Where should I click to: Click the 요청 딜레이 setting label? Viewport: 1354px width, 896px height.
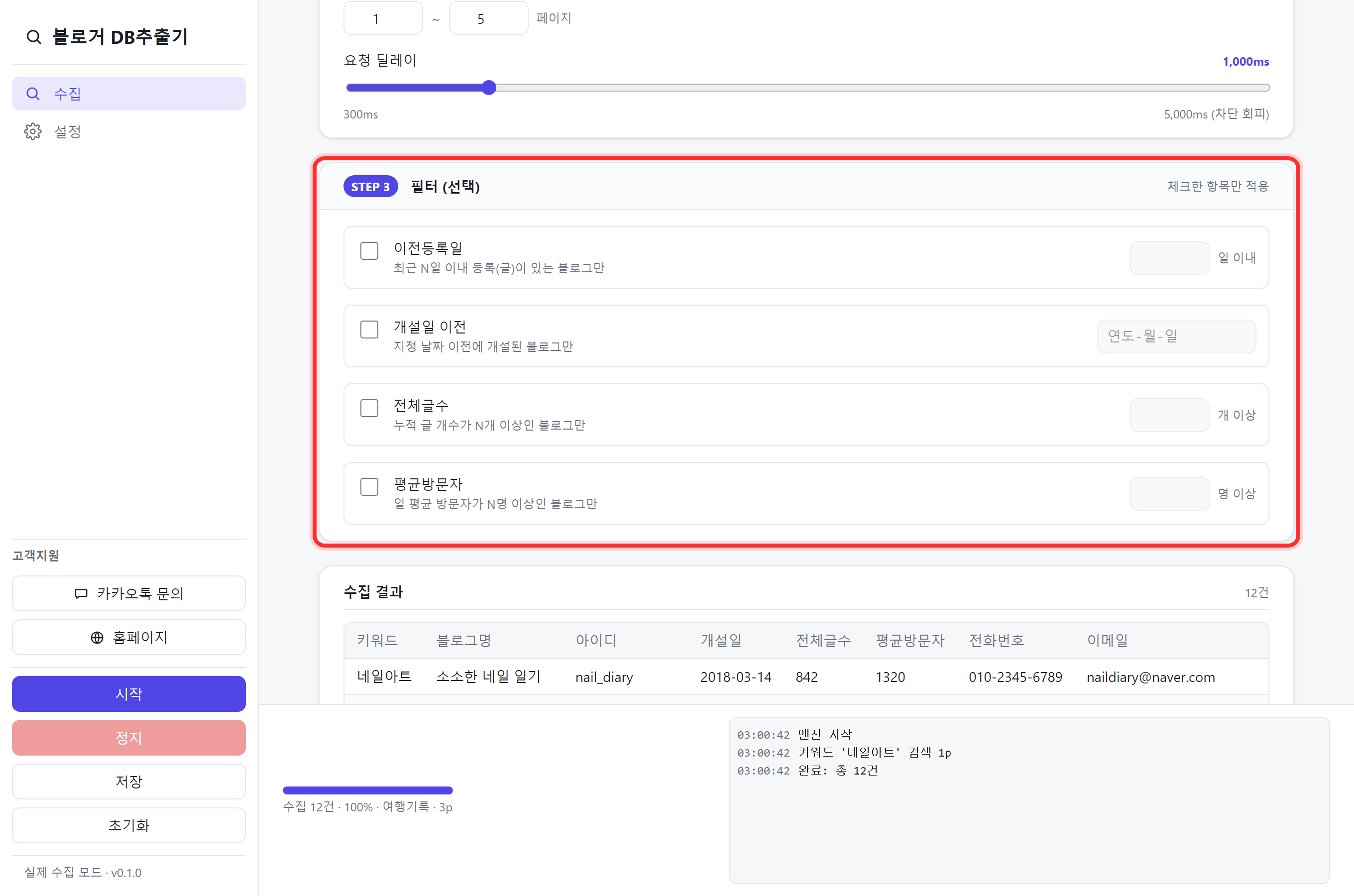380,61
